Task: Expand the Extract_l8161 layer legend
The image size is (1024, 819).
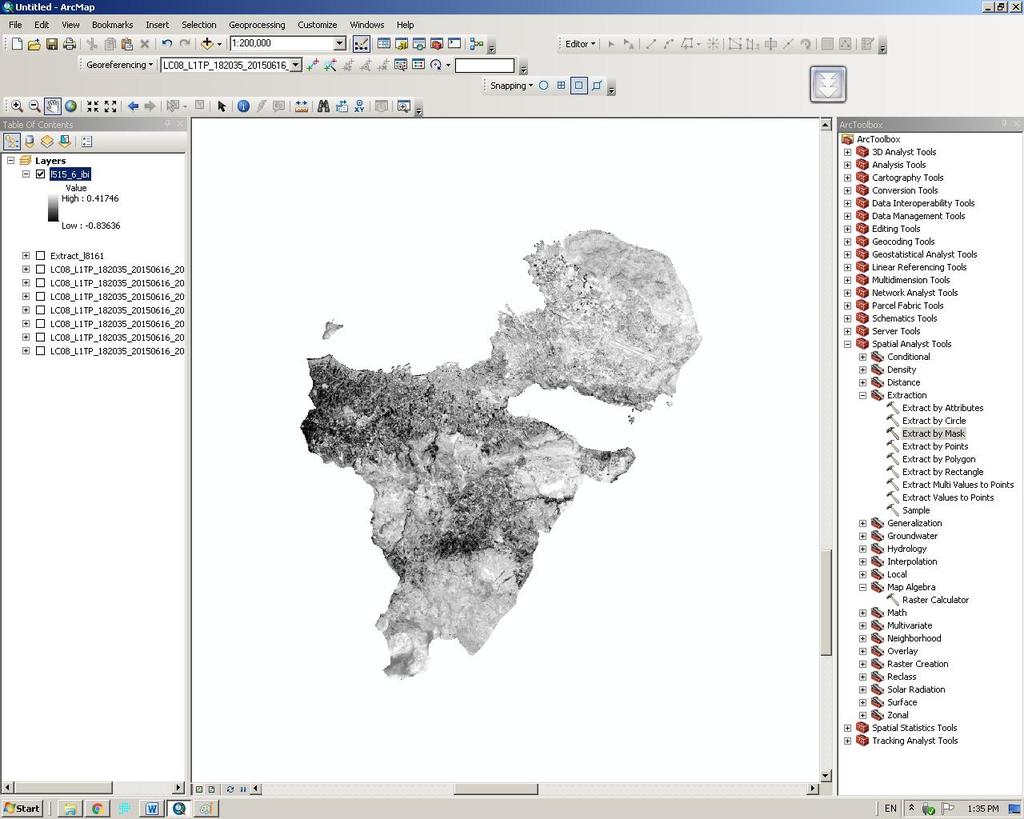Action: click(25, 256)
